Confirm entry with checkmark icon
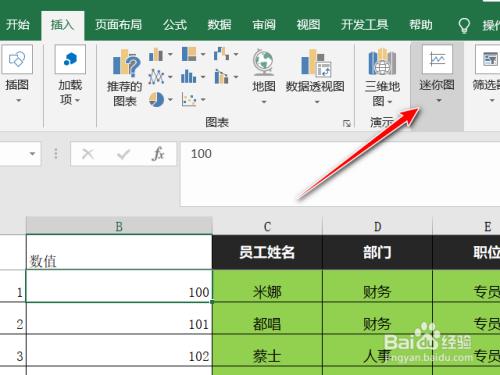The image size is (500, 375). [123, 154]
